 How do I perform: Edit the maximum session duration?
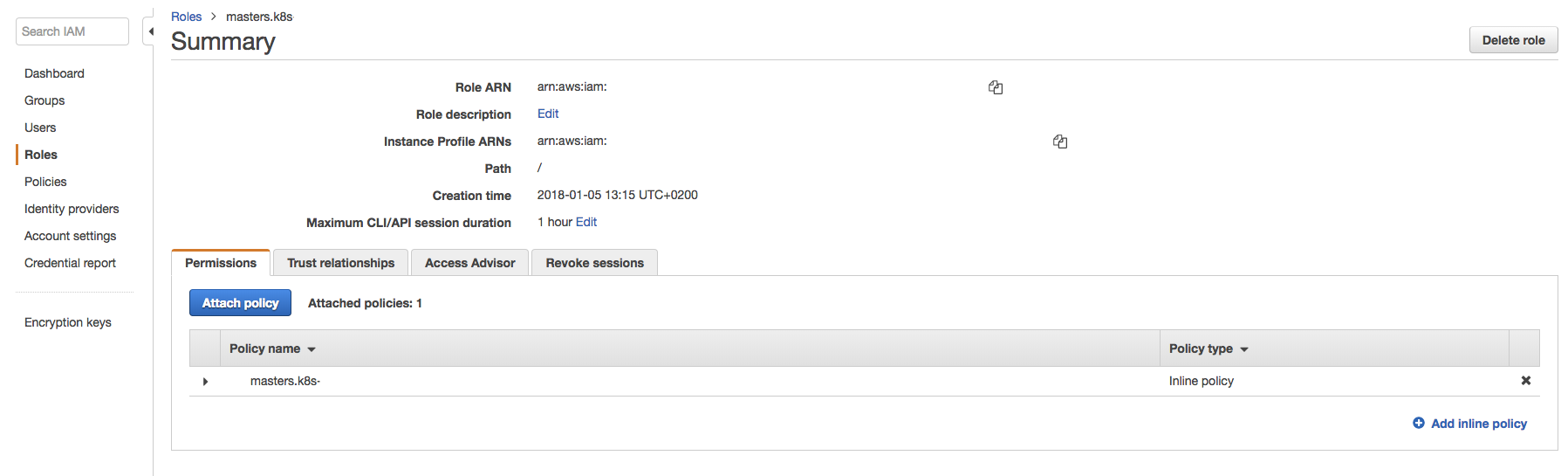click(x=586, y=223)
